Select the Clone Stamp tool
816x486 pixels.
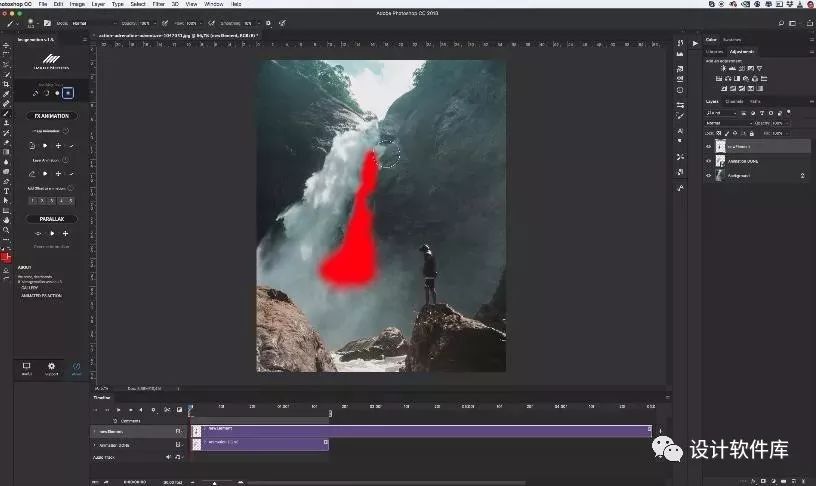6,123
